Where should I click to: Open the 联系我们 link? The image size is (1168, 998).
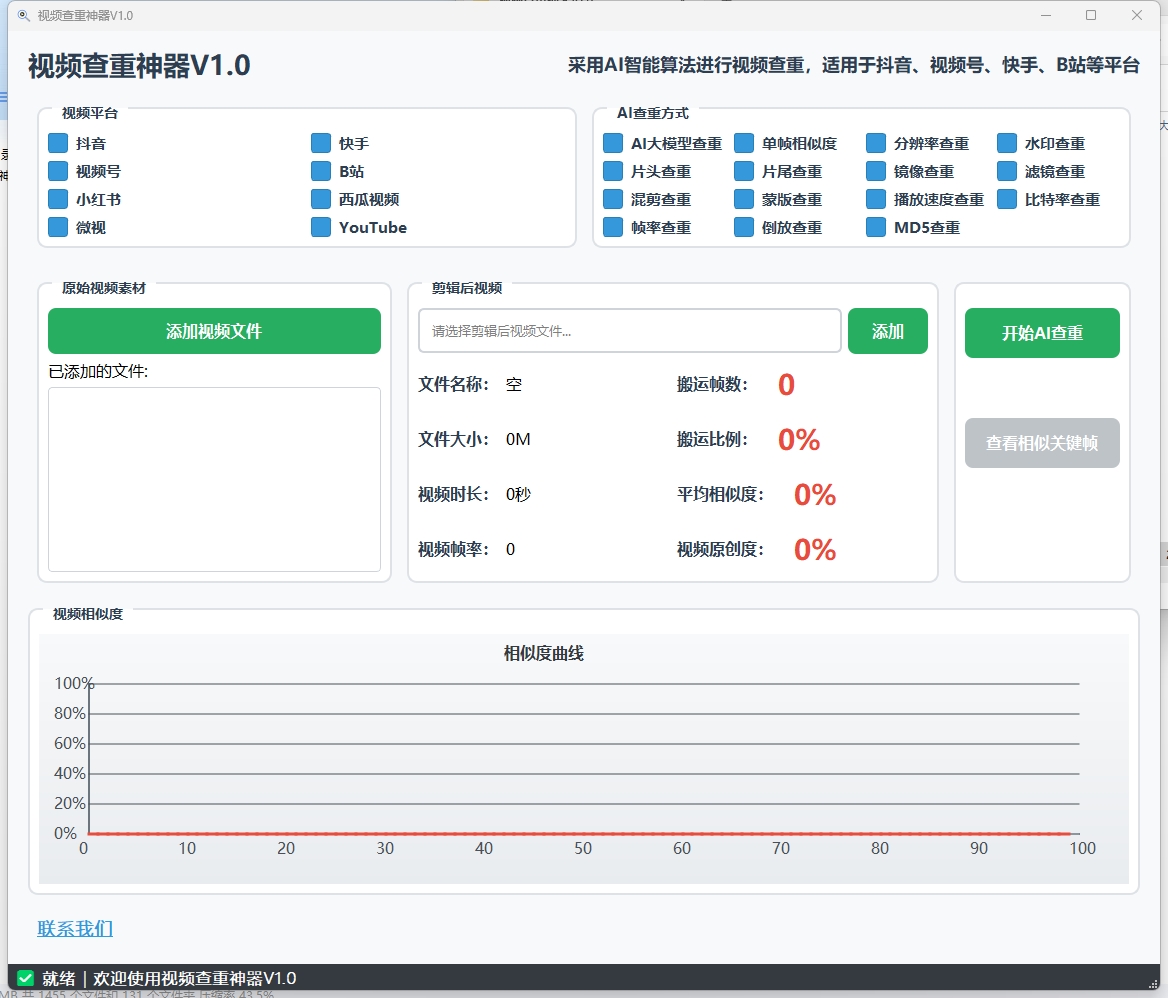tap(75, 929)
